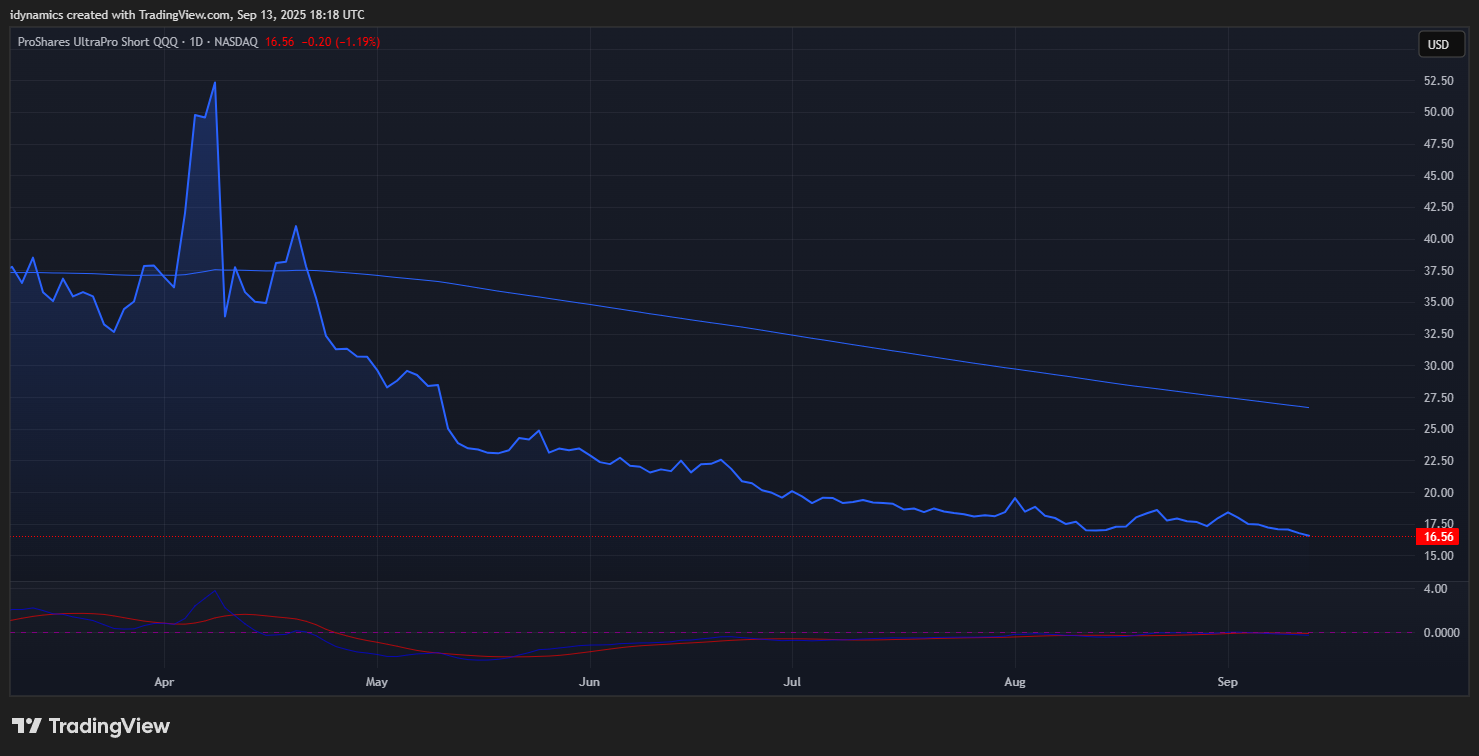Click the 30.00 price scale label

click(x=1438, y=366)
